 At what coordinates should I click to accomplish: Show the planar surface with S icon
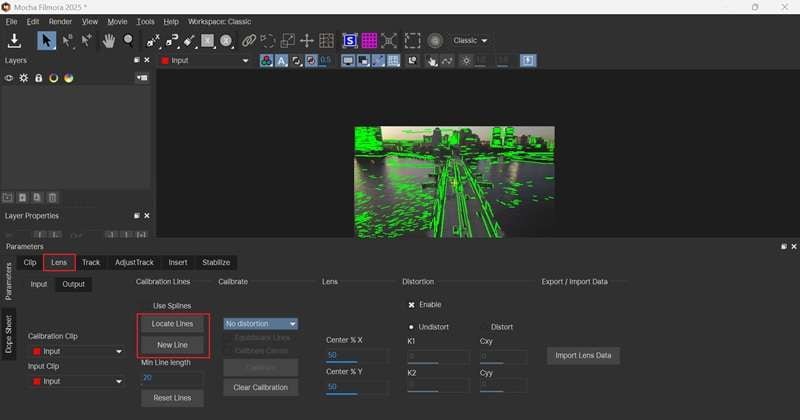(x=350, y=40)
